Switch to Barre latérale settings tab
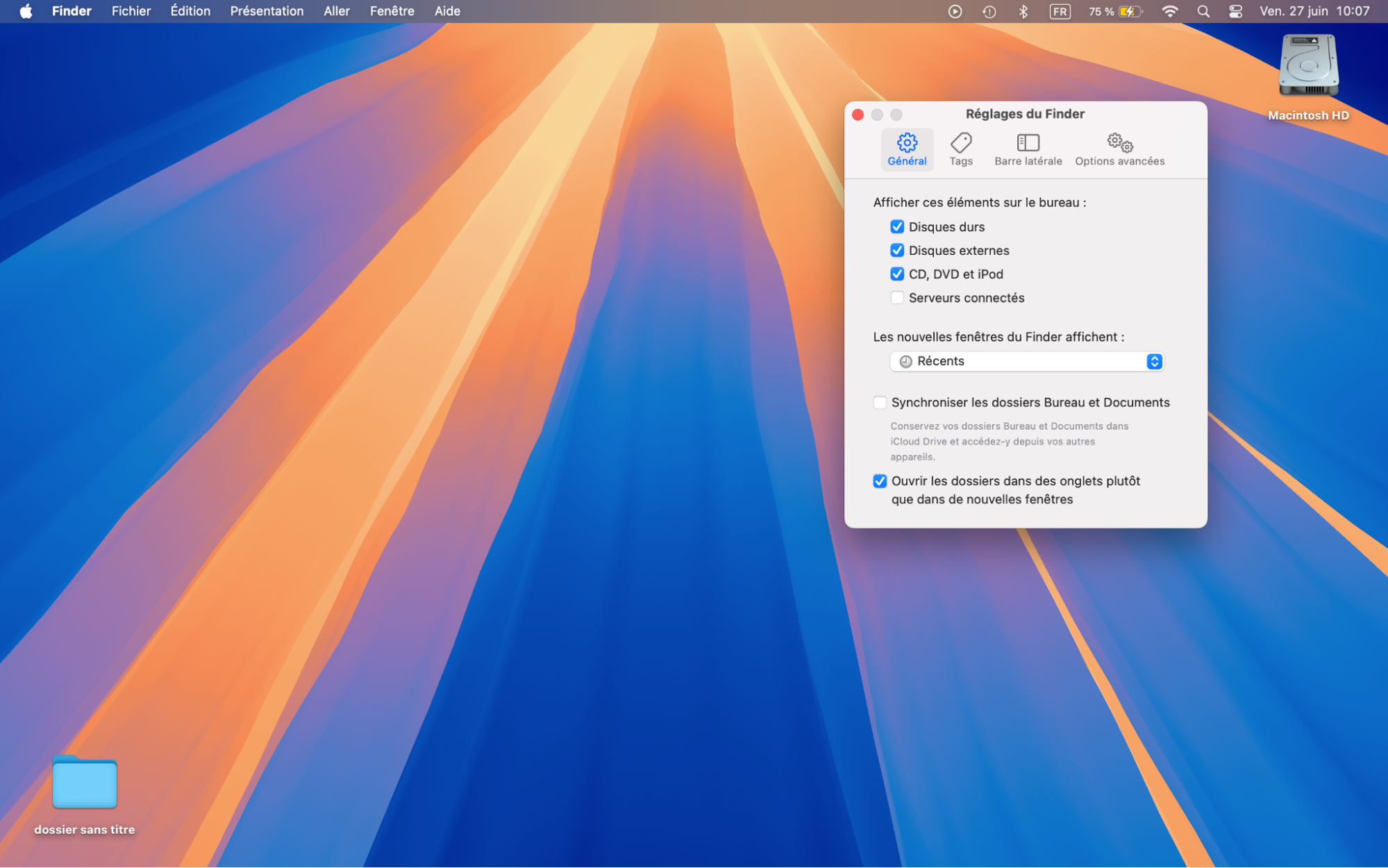The image size is (1388, 868). pos(1028,149)
